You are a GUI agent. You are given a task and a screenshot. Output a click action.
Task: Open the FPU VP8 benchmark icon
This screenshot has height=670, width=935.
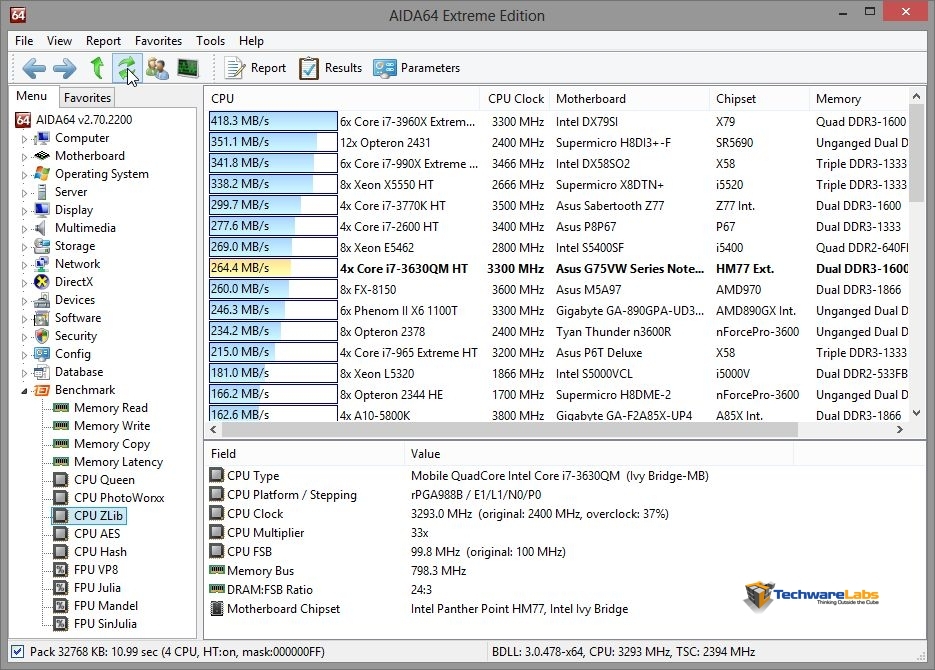click(61, 570)
